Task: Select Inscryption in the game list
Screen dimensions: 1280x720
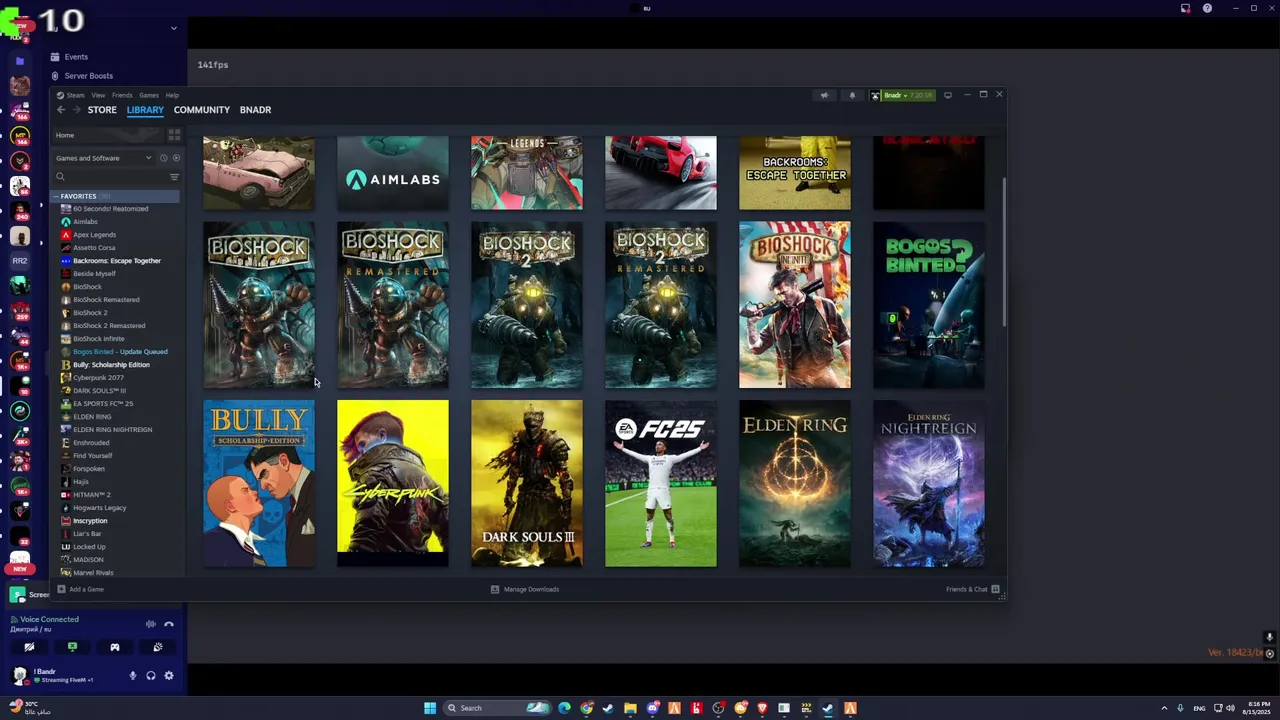Action: pyautogui.click(x=90, y=521)
